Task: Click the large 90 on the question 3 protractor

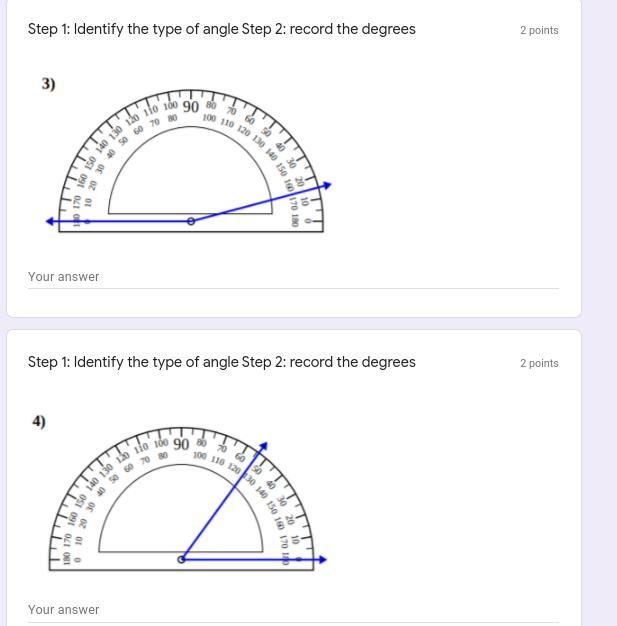Action: coord(190,107)
